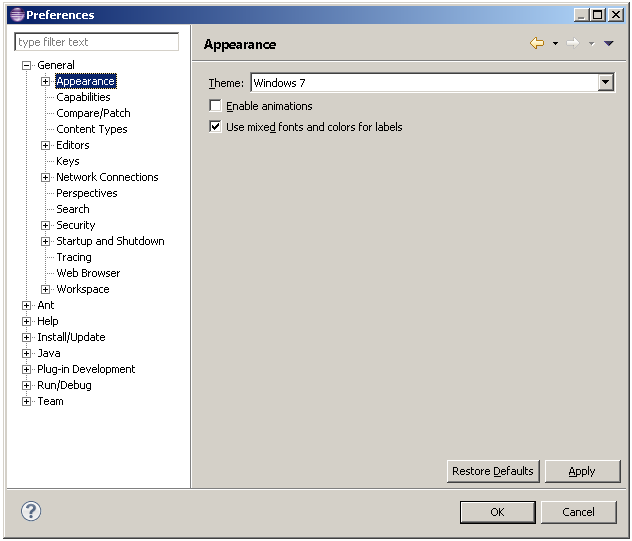Viewport: 632px width, 541px height.
Task: Confirm with the OK button
Action: tap(497, 512)
